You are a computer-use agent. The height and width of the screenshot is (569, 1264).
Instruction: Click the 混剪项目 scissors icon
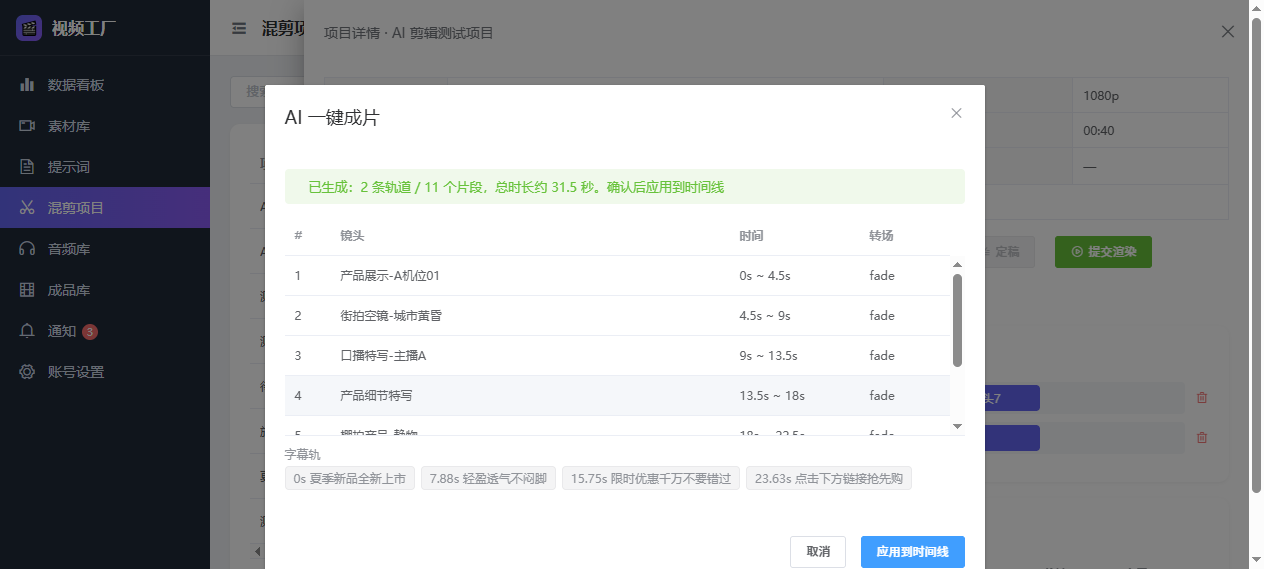tap(27, 208)
